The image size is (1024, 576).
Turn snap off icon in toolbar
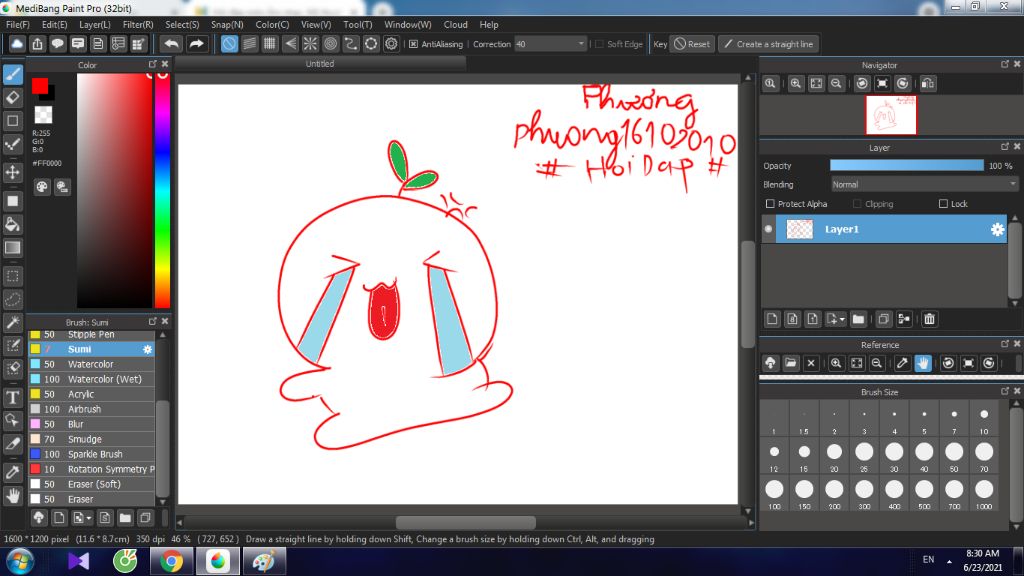click(x=229, y=44)
